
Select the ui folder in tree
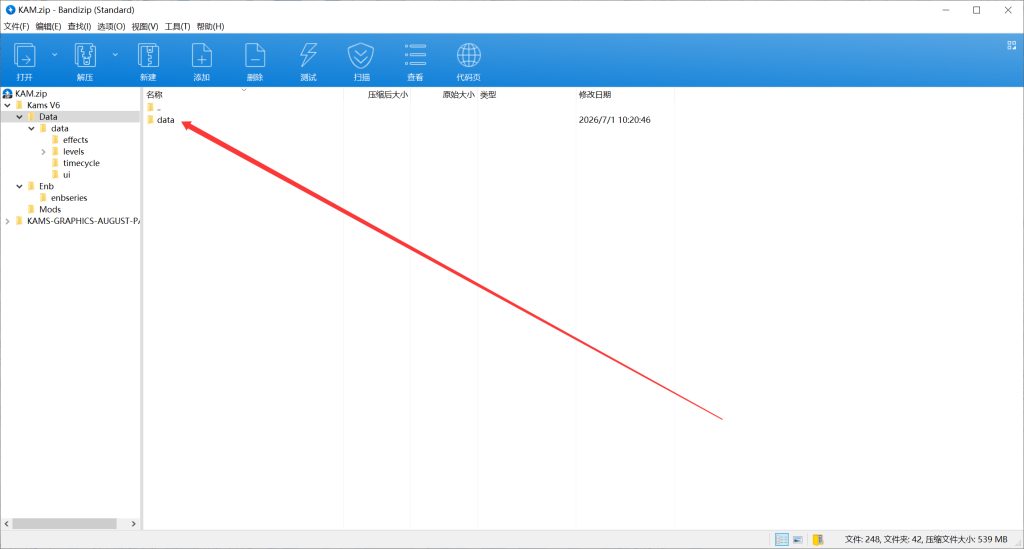[x=67, y=175]
